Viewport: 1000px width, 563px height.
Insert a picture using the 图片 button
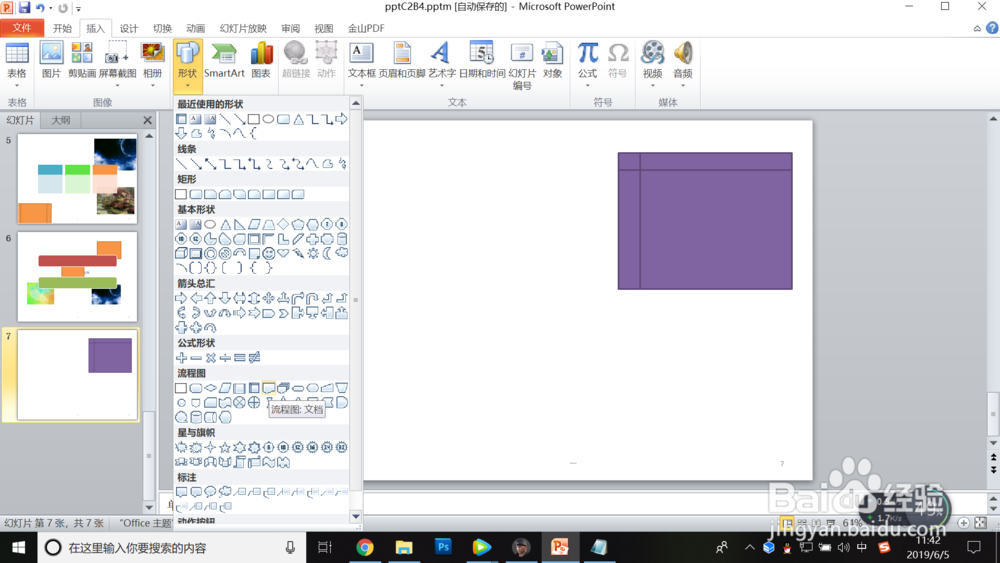point(51,60)
